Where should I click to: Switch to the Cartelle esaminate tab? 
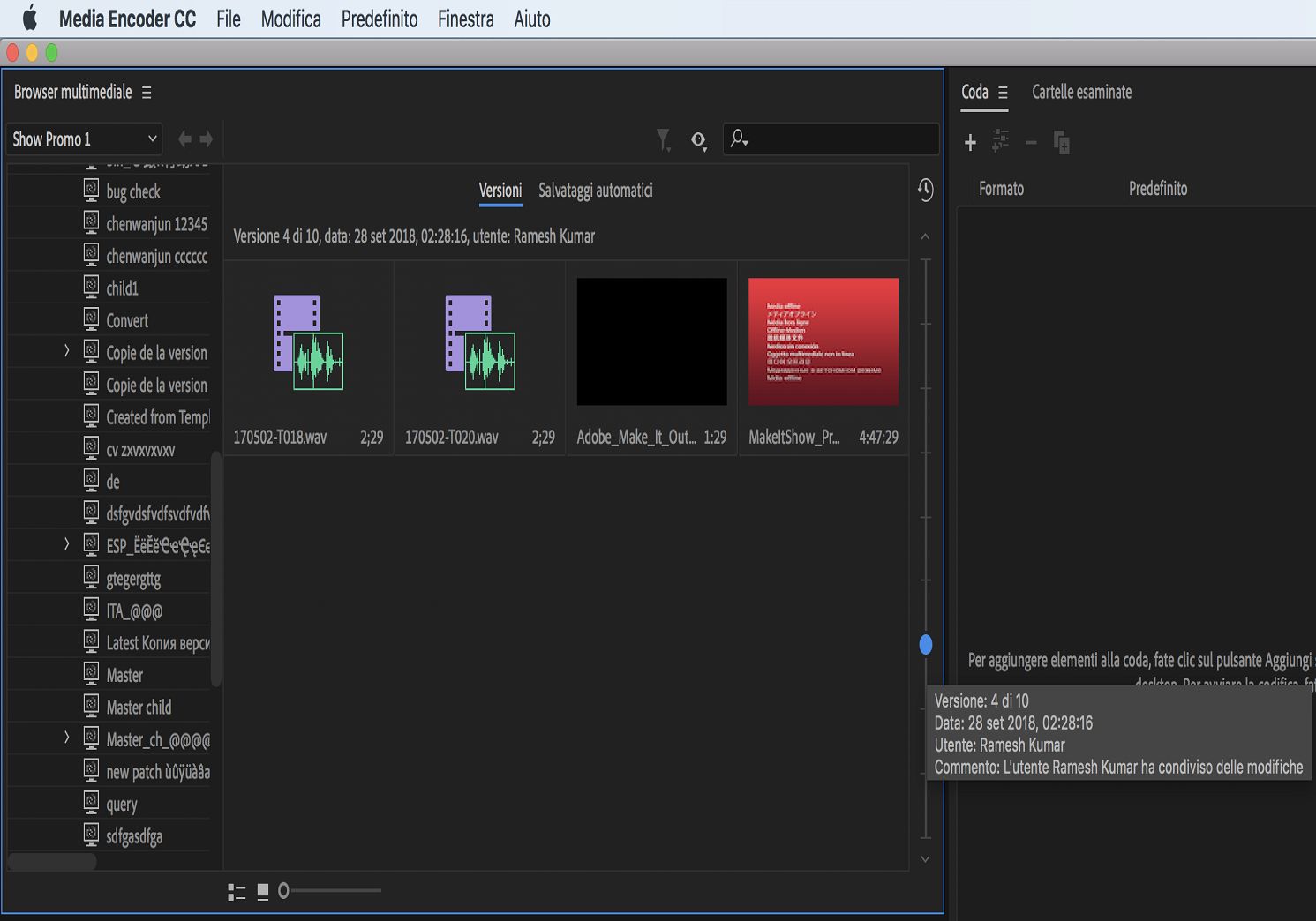click(1081, 92)
